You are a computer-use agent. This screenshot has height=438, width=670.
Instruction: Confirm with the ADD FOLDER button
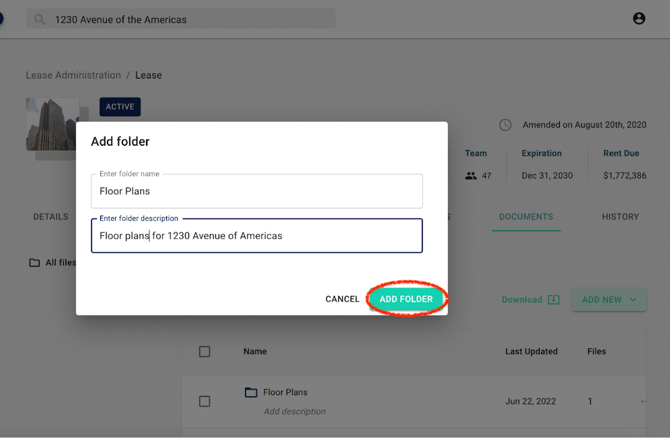(406, 299)
